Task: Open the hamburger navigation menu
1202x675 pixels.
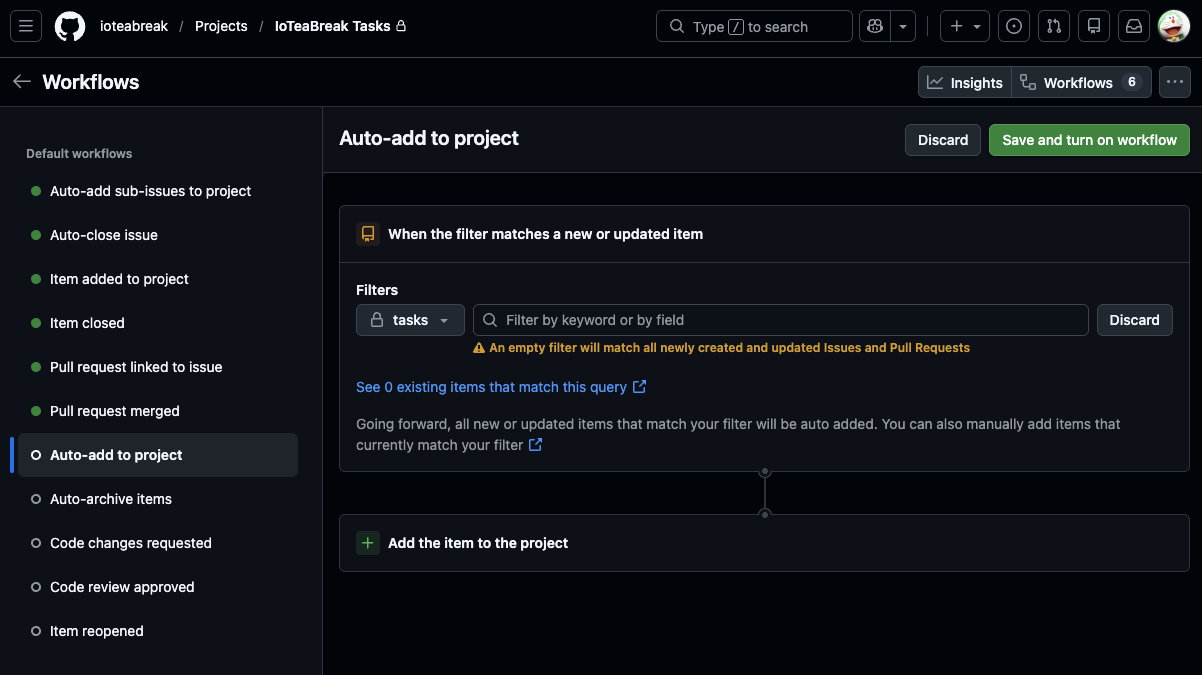Action: tap(26, 27)
